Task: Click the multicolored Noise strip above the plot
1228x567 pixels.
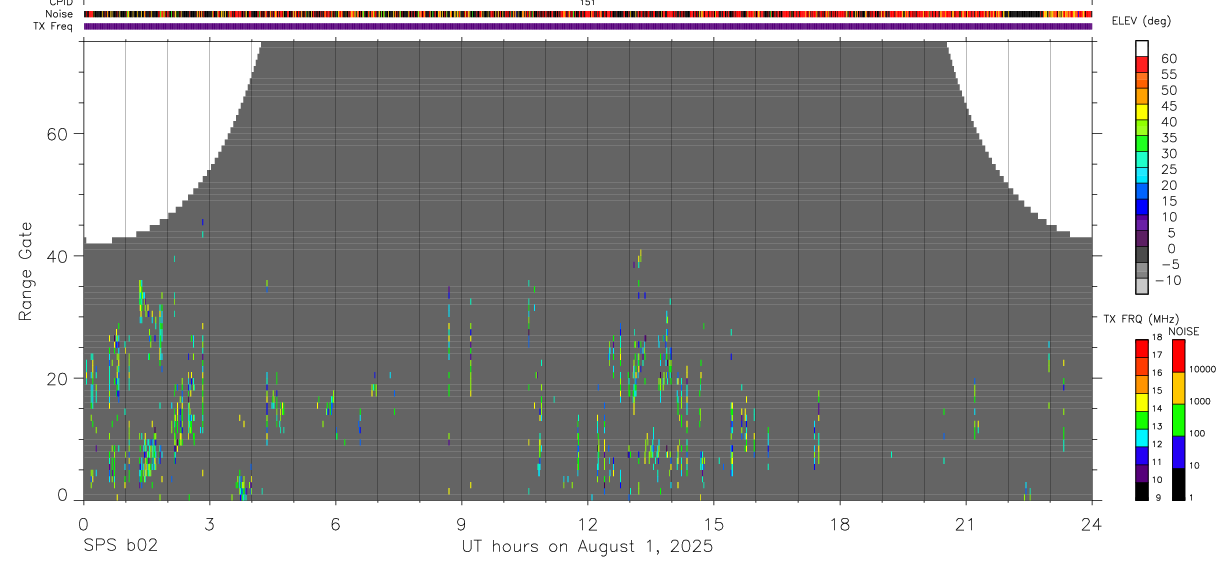Action: pyautogui.click(x=588, y=14)
